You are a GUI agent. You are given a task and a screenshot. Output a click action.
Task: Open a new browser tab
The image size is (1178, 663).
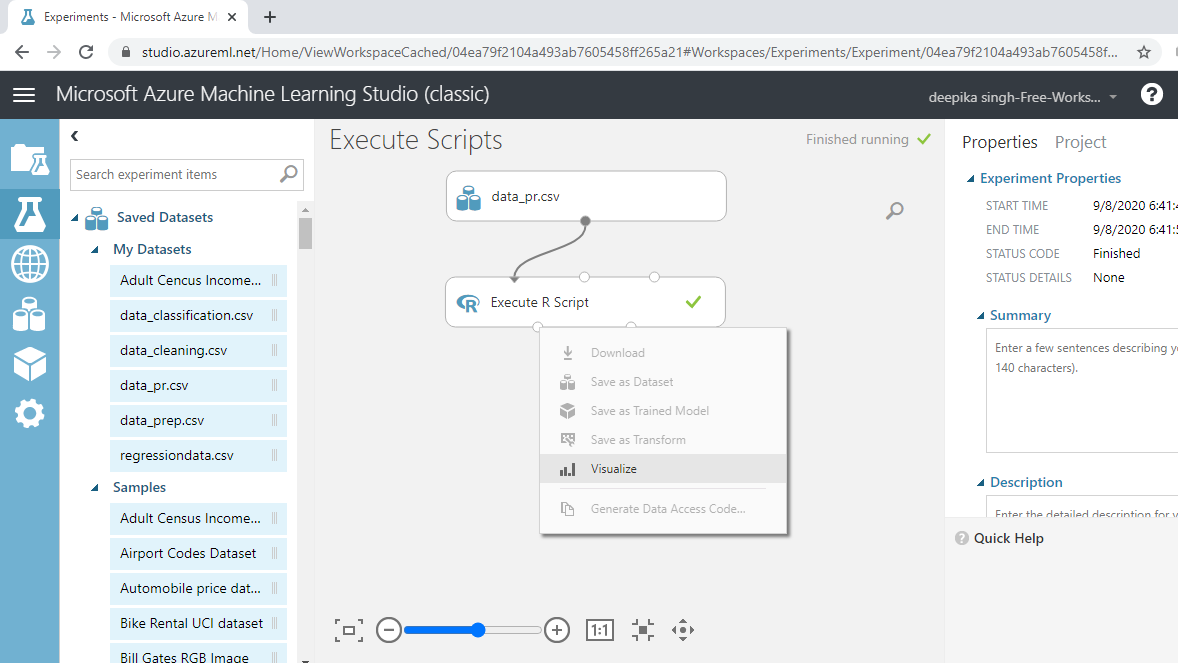coord(270,17)
